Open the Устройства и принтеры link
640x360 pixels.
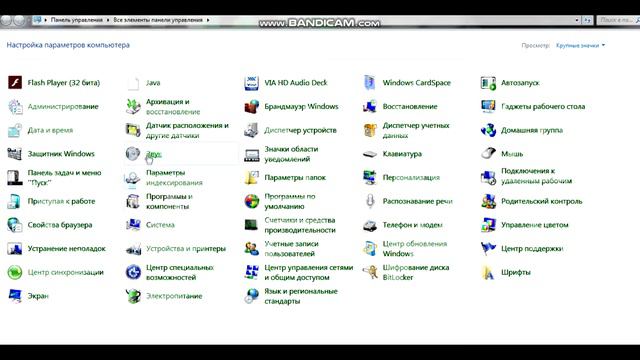[x=186, y=249]
